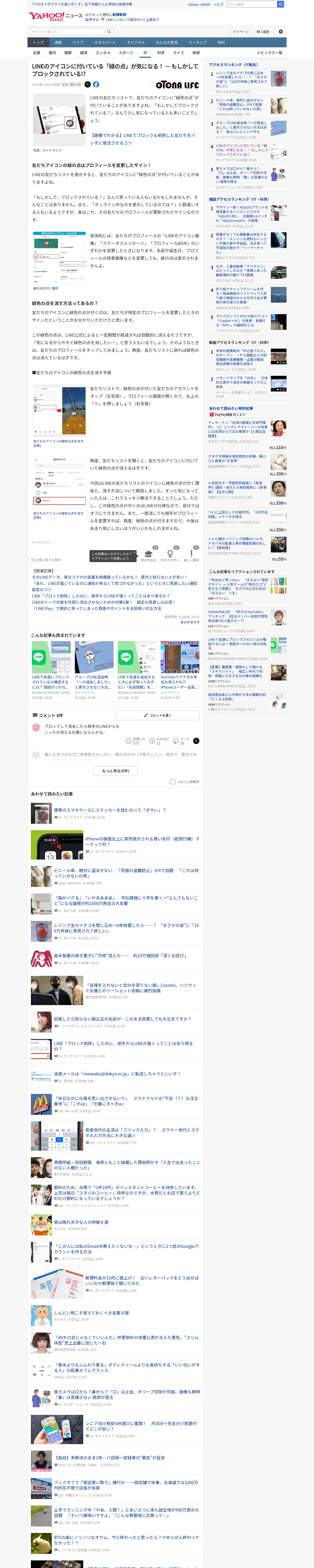Viewport: 314px width, 1568px height.
Task: Click the Otona Life publisher logo
Action: (177, 85)
